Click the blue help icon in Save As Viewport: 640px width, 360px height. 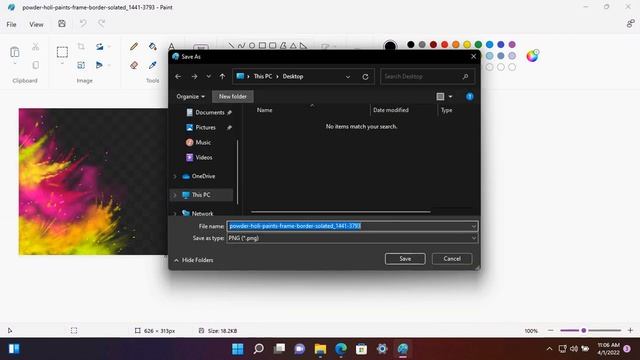click(x=470, y=96)
